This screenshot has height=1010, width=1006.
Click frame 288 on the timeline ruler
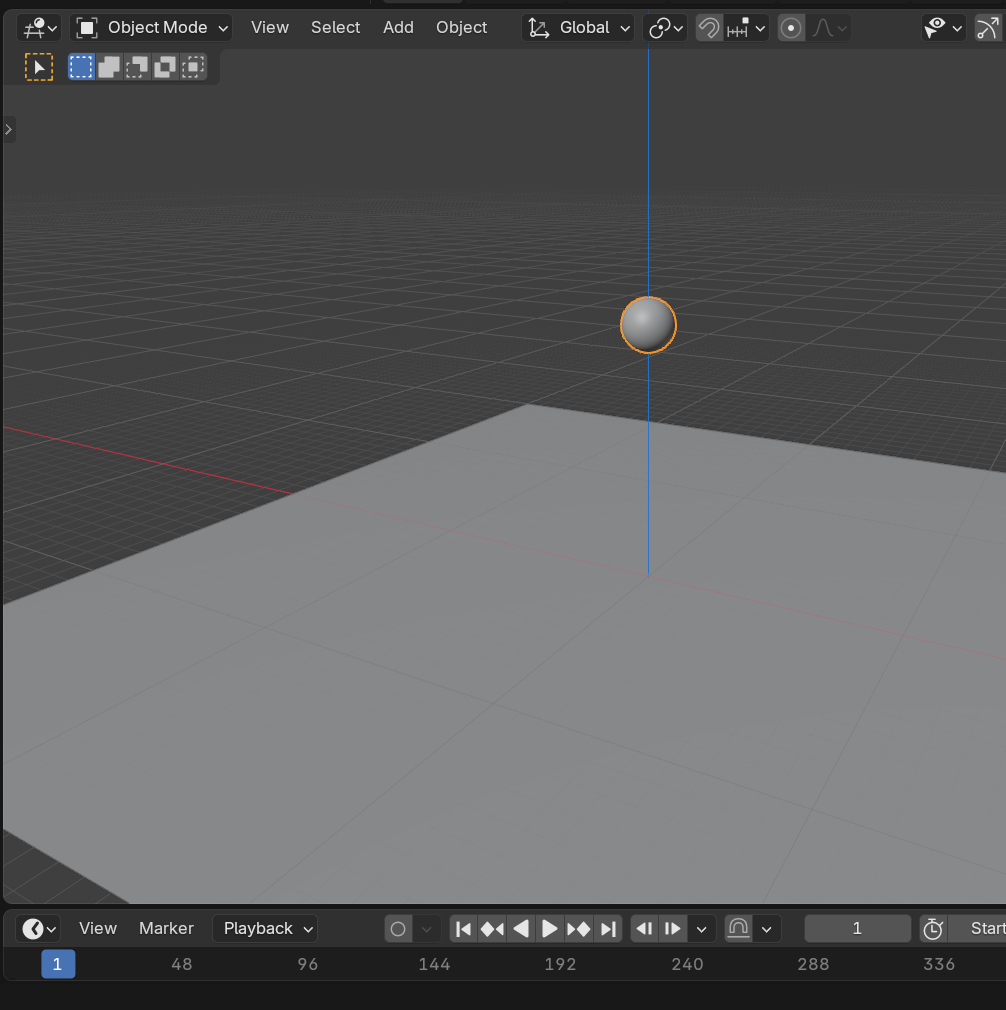(x=813, y=964)
